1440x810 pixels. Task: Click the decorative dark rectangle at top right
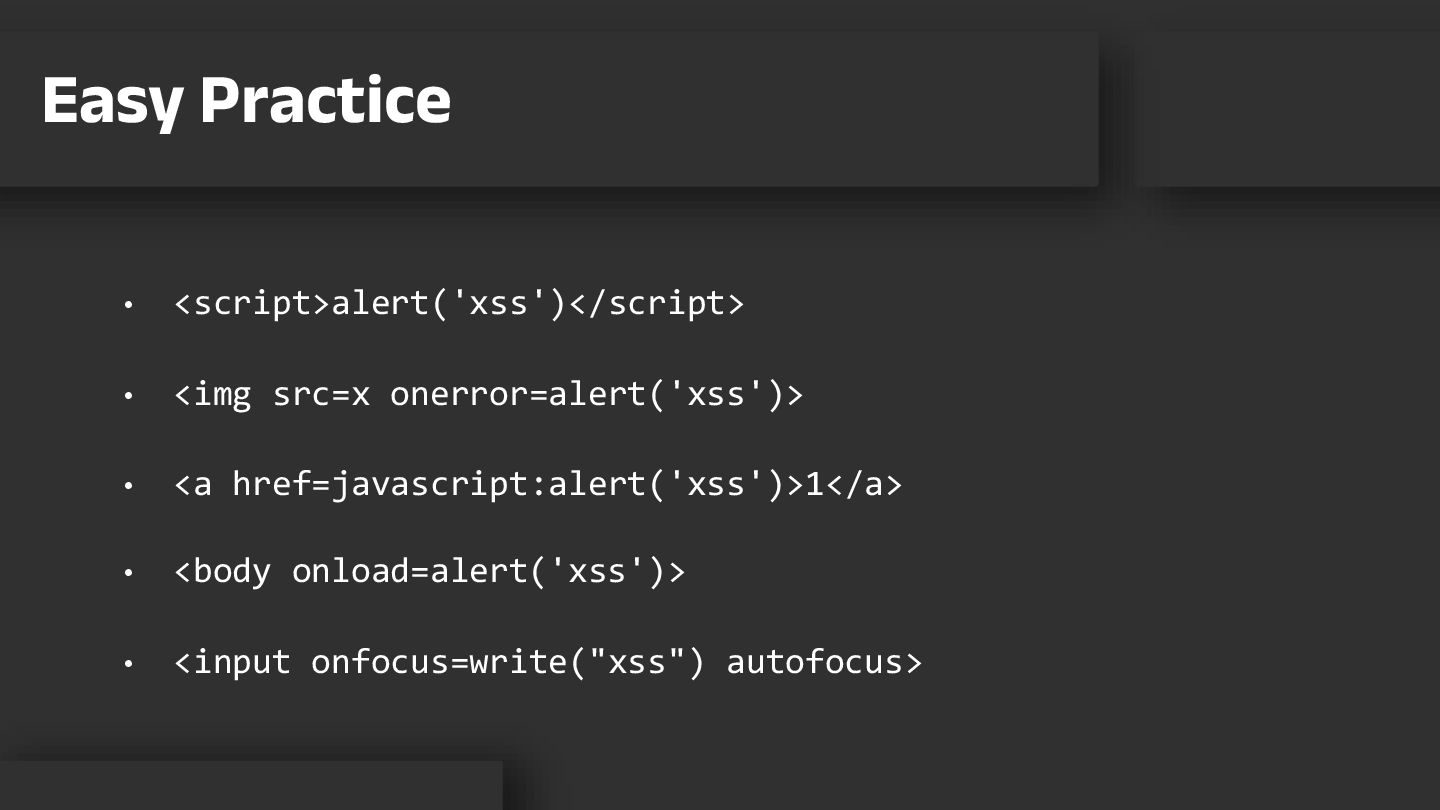[1290, 108]
